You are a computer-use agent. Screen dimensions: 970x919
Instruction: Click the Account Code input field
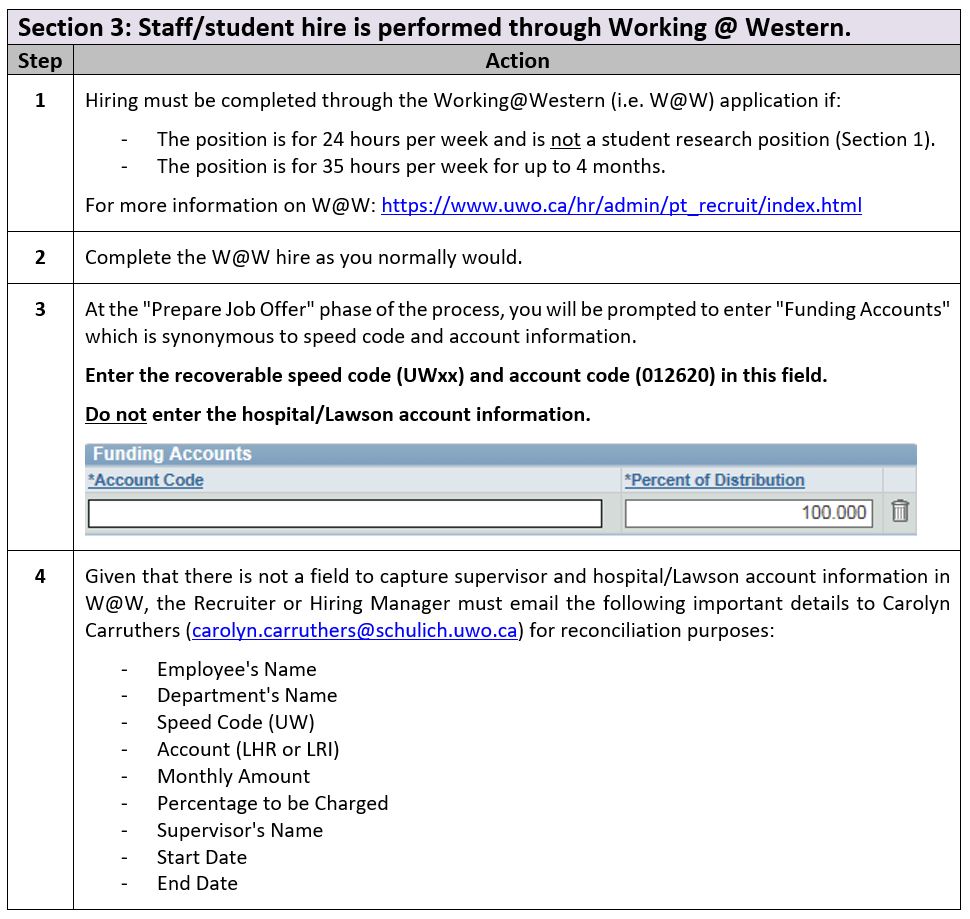(x=345, y=513)
